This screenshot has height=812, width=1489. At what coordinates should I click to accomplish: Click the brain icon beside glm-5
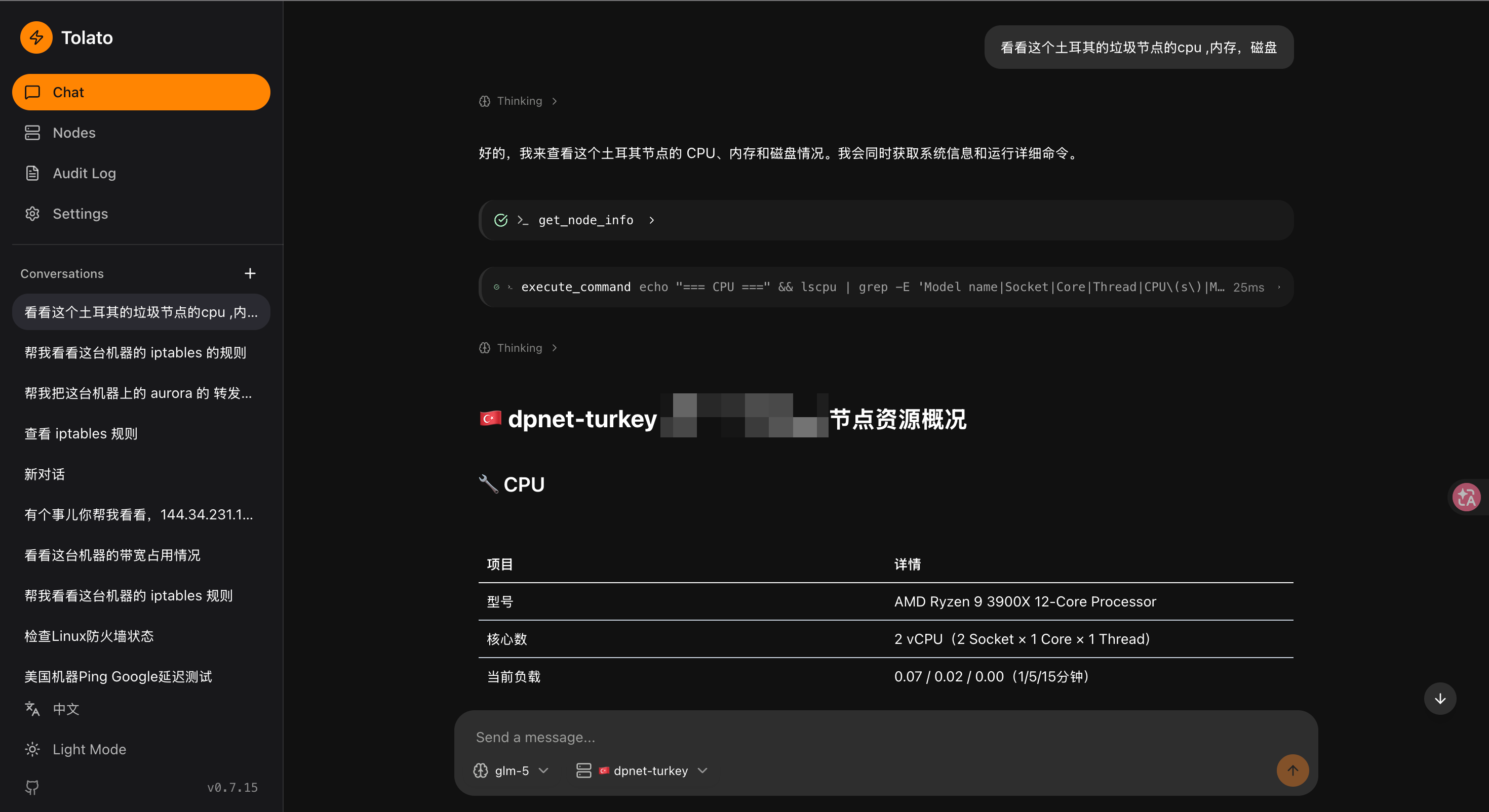click(480, 770)
